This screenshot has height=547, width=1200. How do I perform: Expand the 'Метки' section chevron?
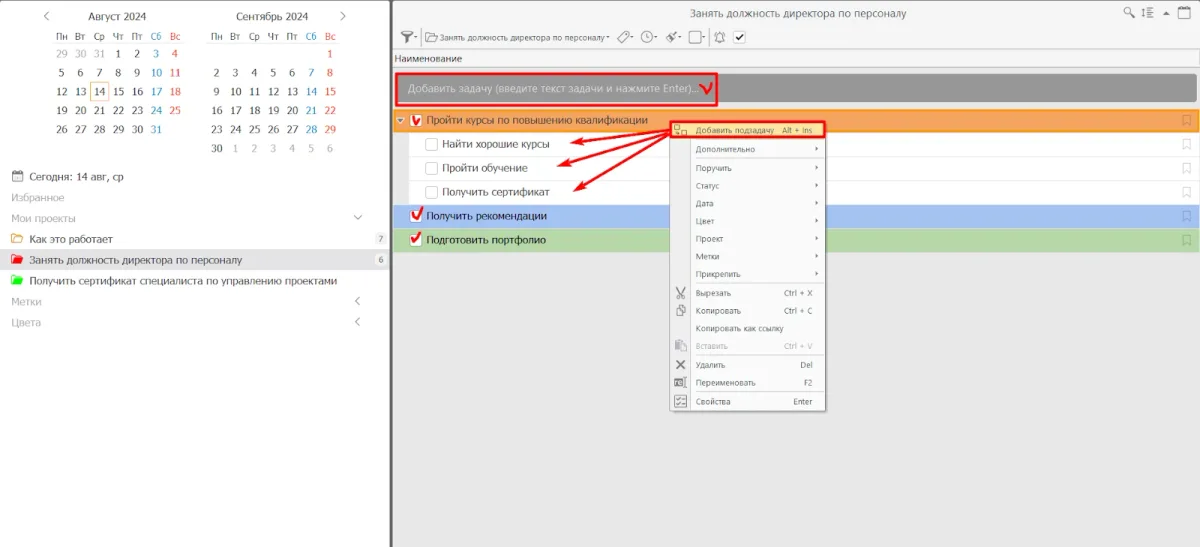358,301
